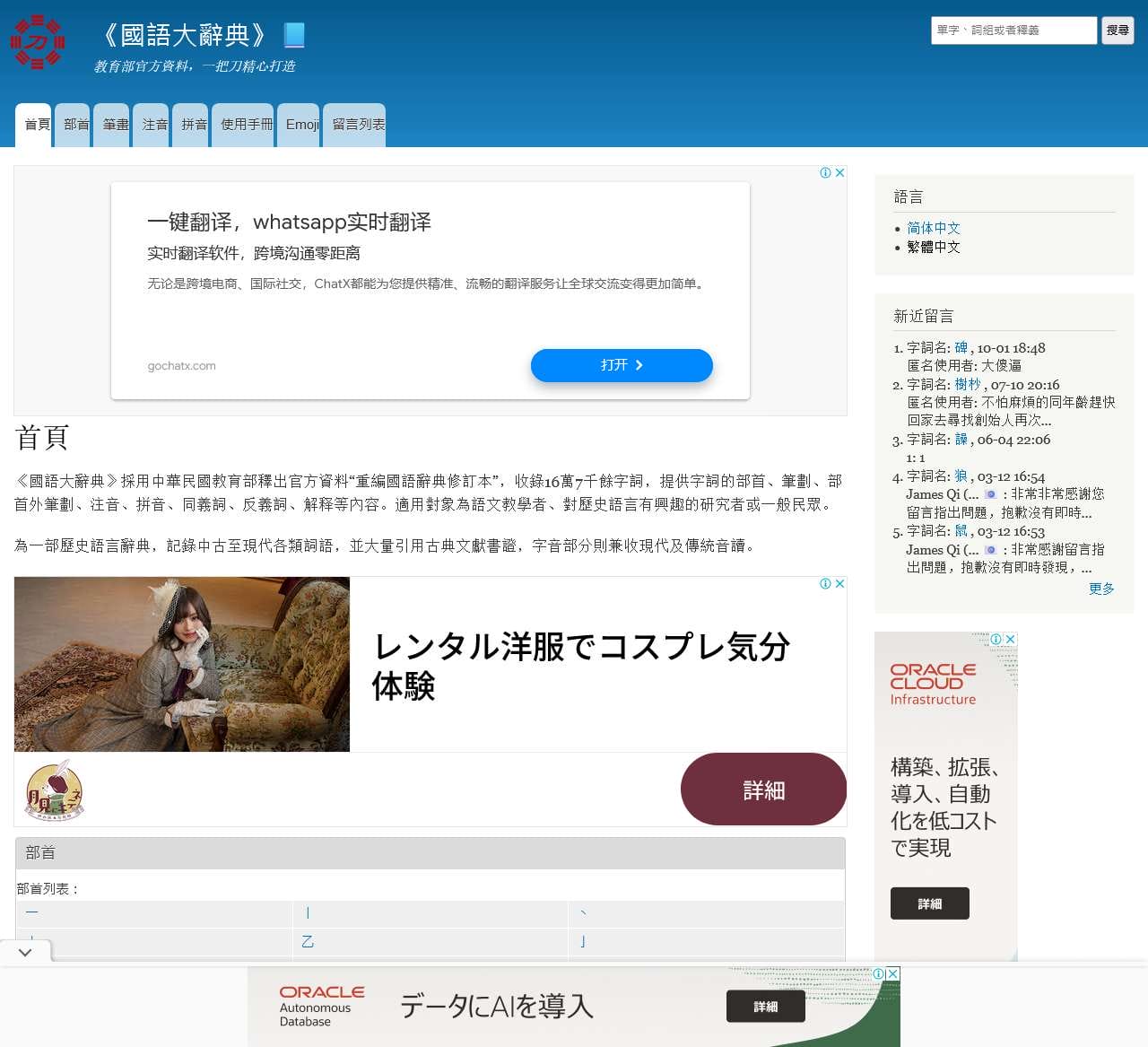The image size is (1148, 1047).
Task: Switch language to 简体中文
Action: (x=933, y=228)
